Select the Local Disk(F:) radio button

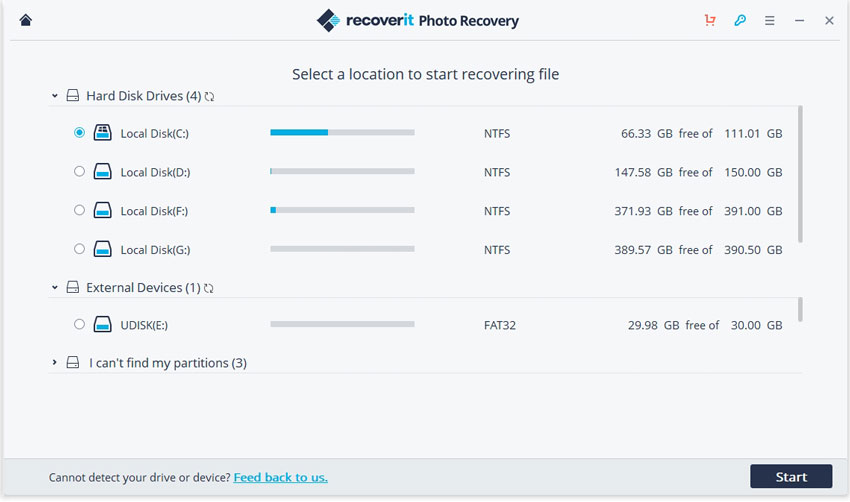pos(79,210)
